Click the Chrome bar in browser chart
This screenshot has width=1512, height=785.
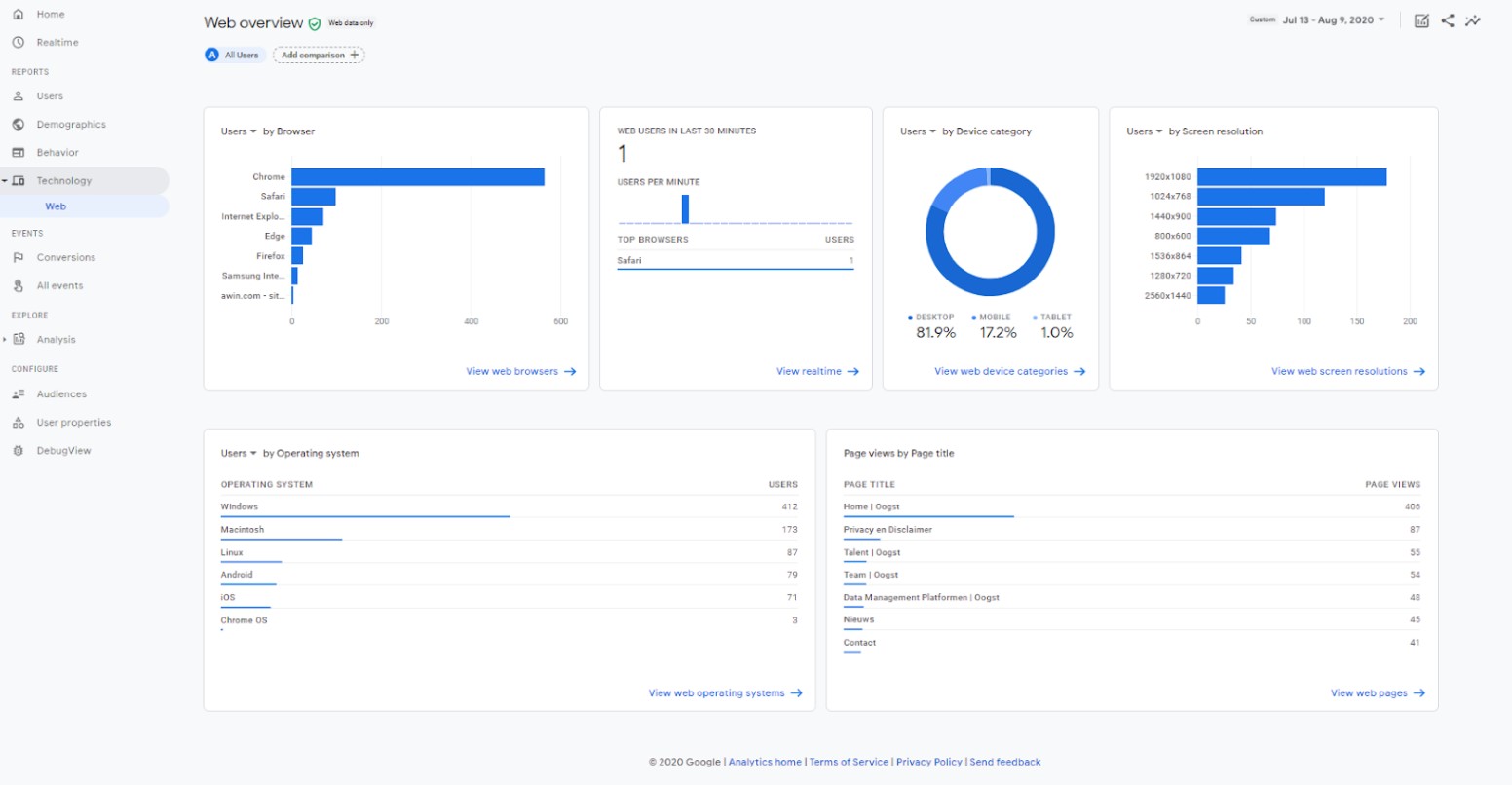point(417,177)
